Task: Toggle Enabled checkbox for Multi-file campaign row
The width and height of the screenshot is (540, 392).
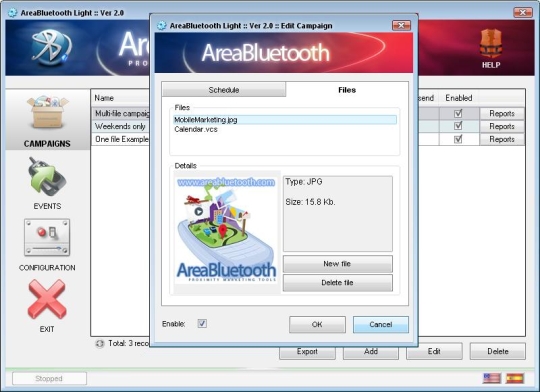Action: [458, 113]
